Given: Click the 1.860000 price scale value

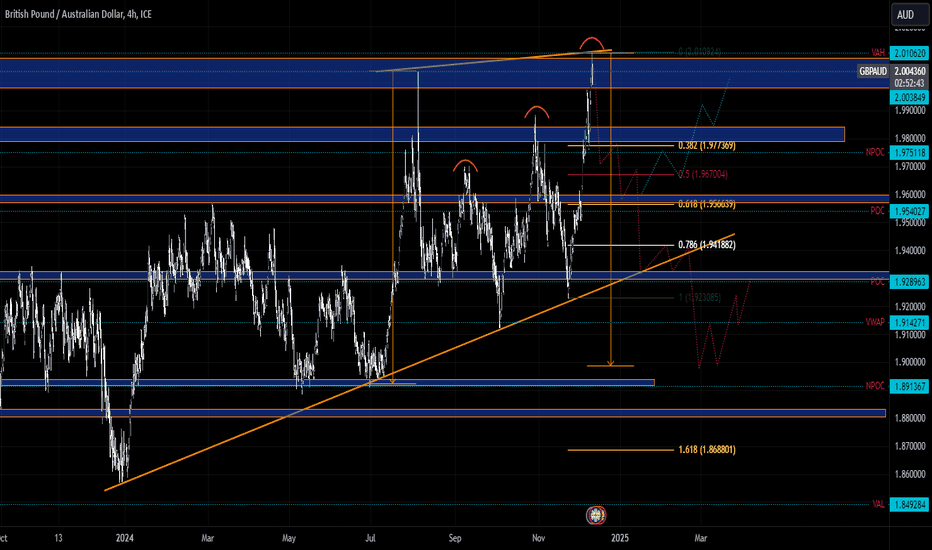Looking at the screenshot, I should tap(910, 474).
